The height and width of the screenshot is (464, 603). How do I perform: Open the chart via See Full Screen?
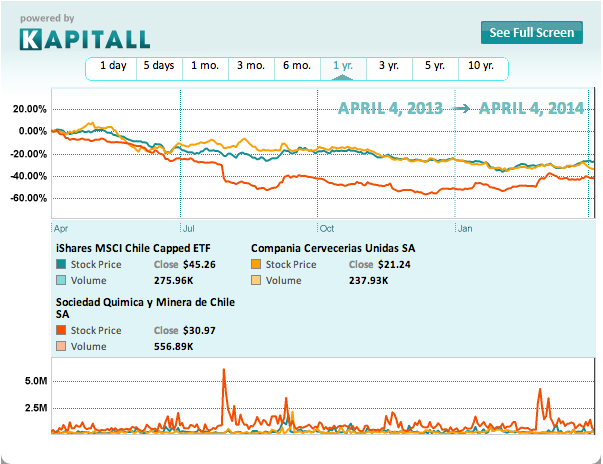(531, 33)
